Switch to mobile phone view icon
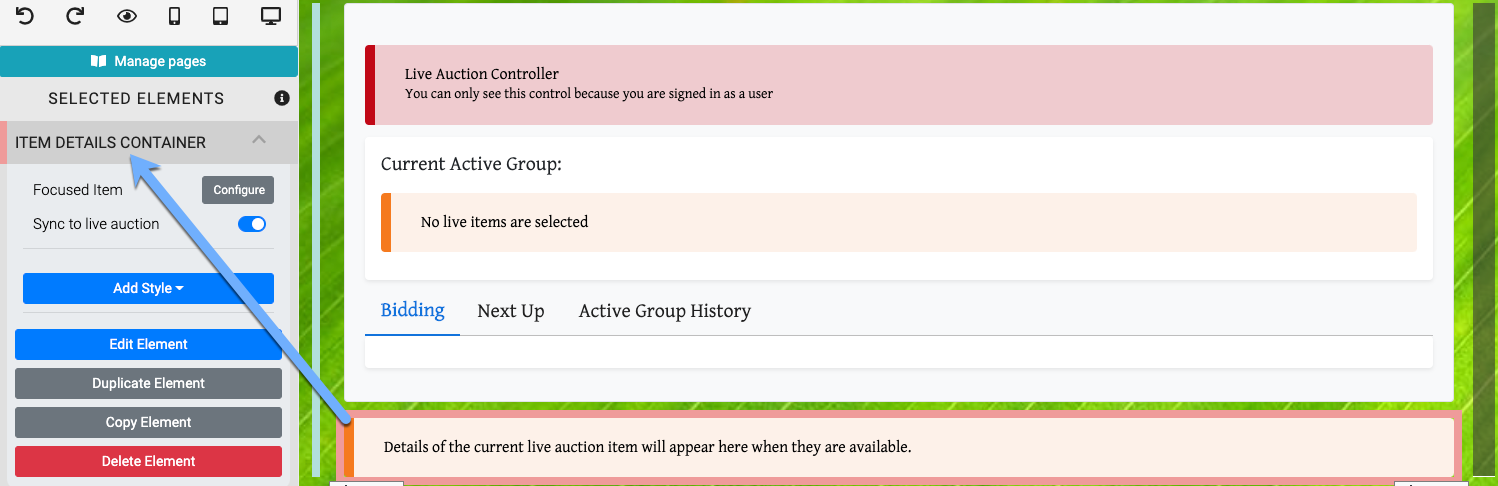The image size is (1498, 486). click(x=174, y=16)
